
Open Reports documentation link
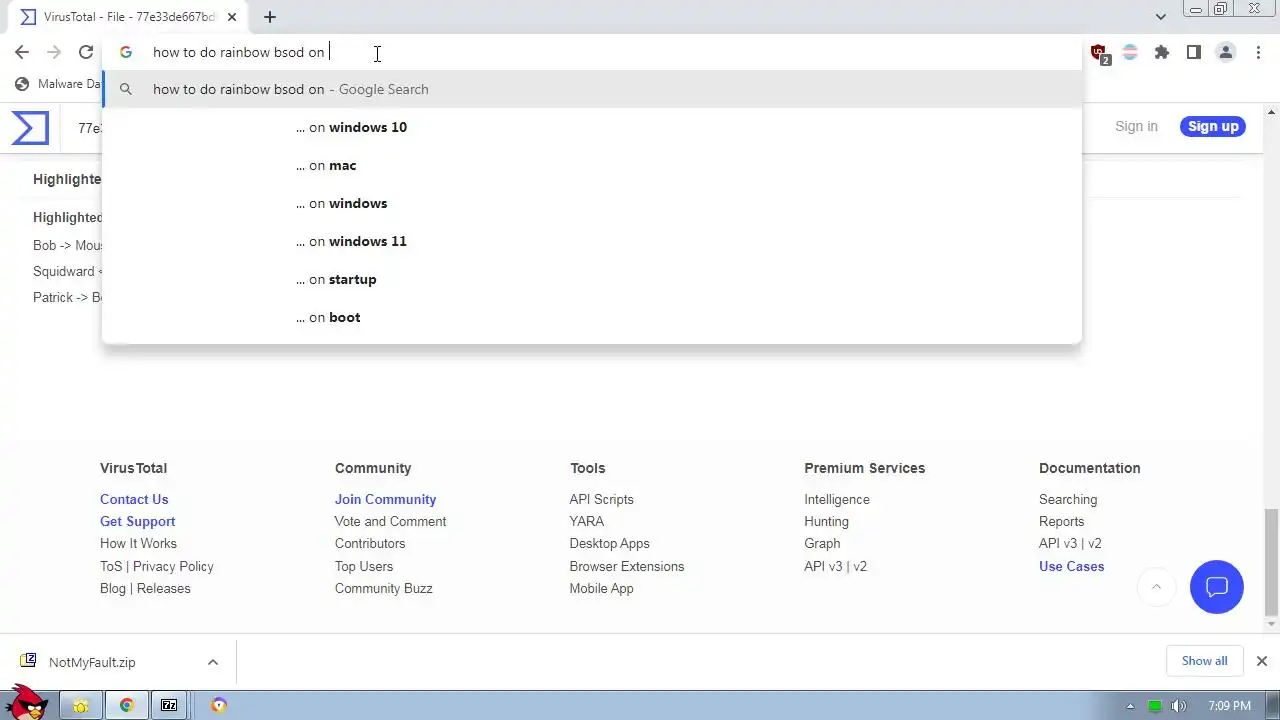click(x=1061, y=521)
